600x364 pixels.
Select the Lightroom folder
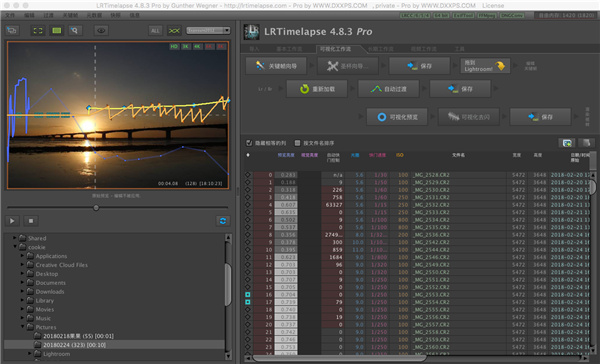coord(56,354)
